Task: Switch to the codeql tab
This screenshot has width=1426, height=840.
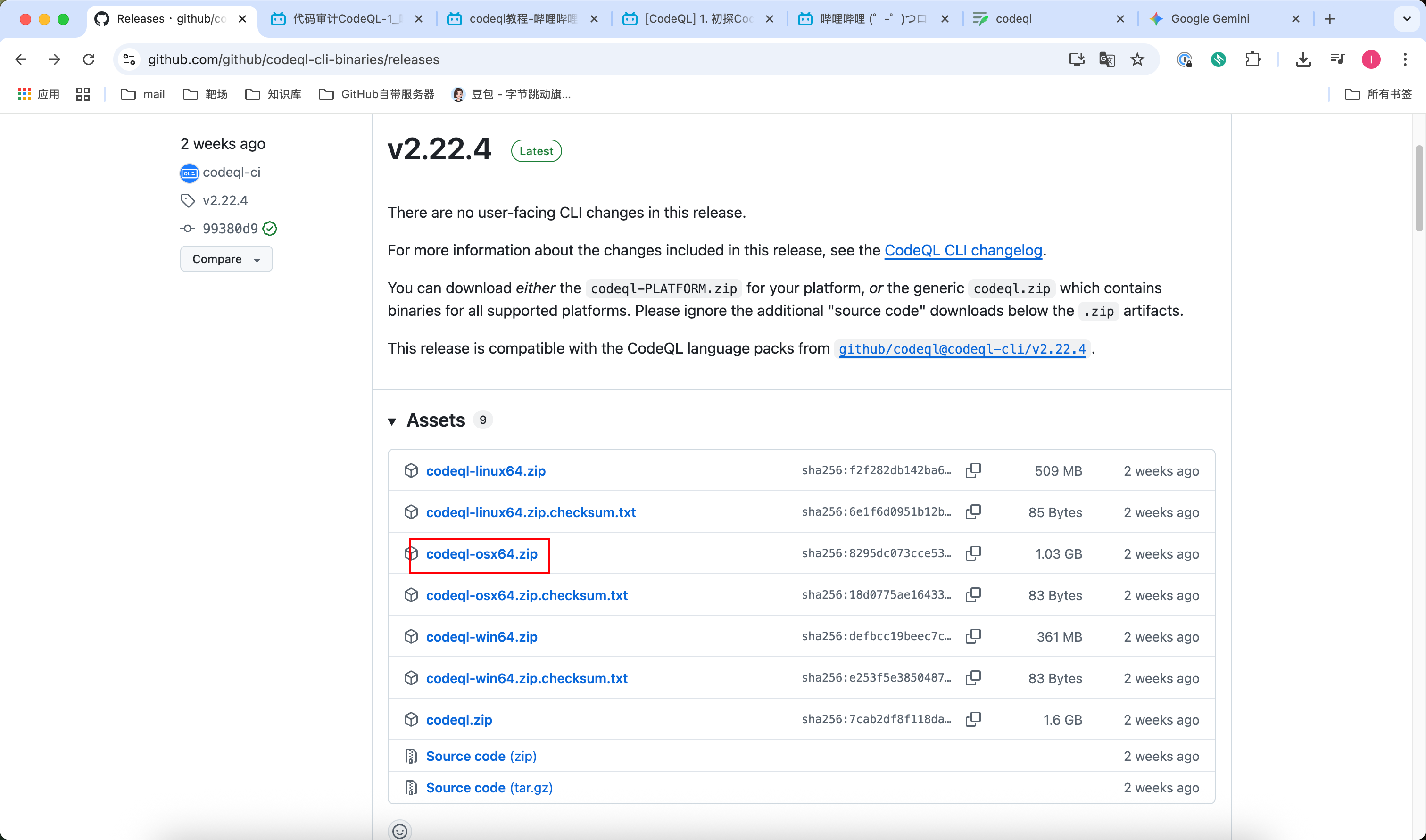Action: [1048, 19]
